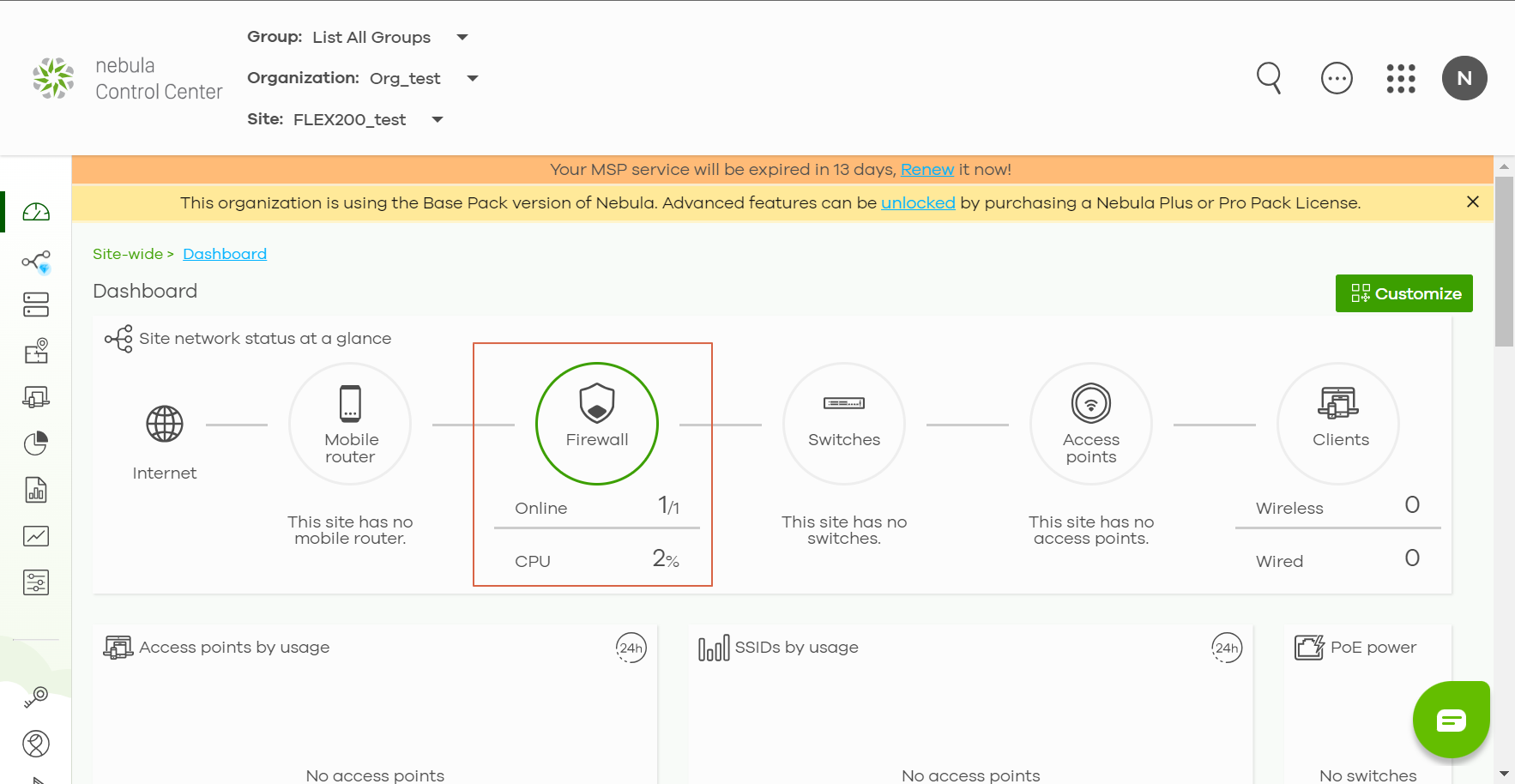Click the 24h timeframe icon for SSIDs by usage
1515x784 pixels.
1227,648
